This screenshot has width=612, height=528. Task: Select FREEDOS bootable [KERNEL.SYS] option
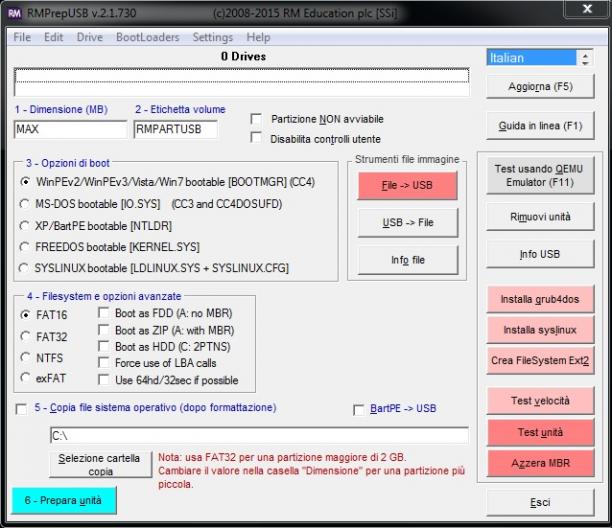pyautogui.click(x=24, y=247)
